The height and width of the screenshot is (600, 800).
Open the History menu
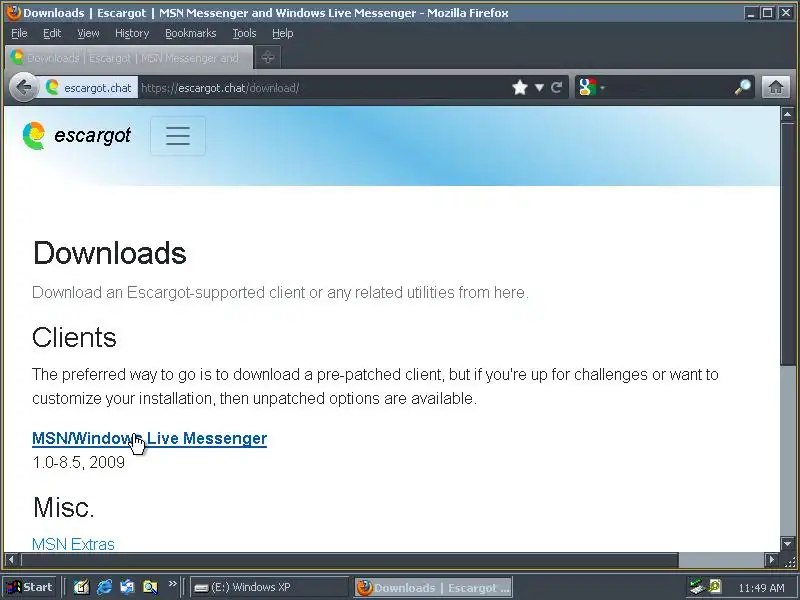pyautogui.click(x=132, y=33)
